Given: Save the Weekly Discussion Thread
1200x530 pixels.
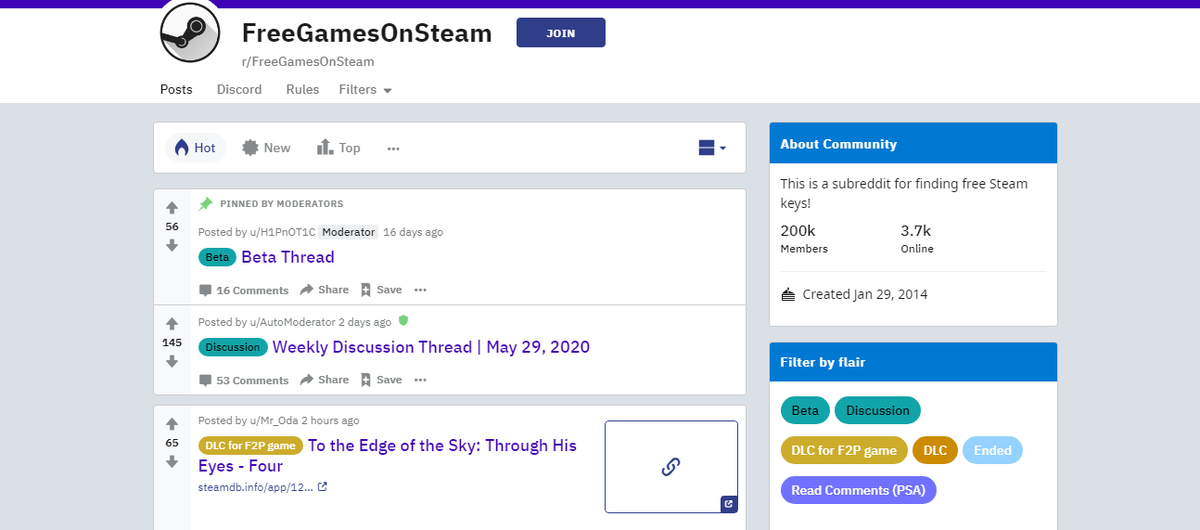Looking at the screenshot, I should pos(381,380).
